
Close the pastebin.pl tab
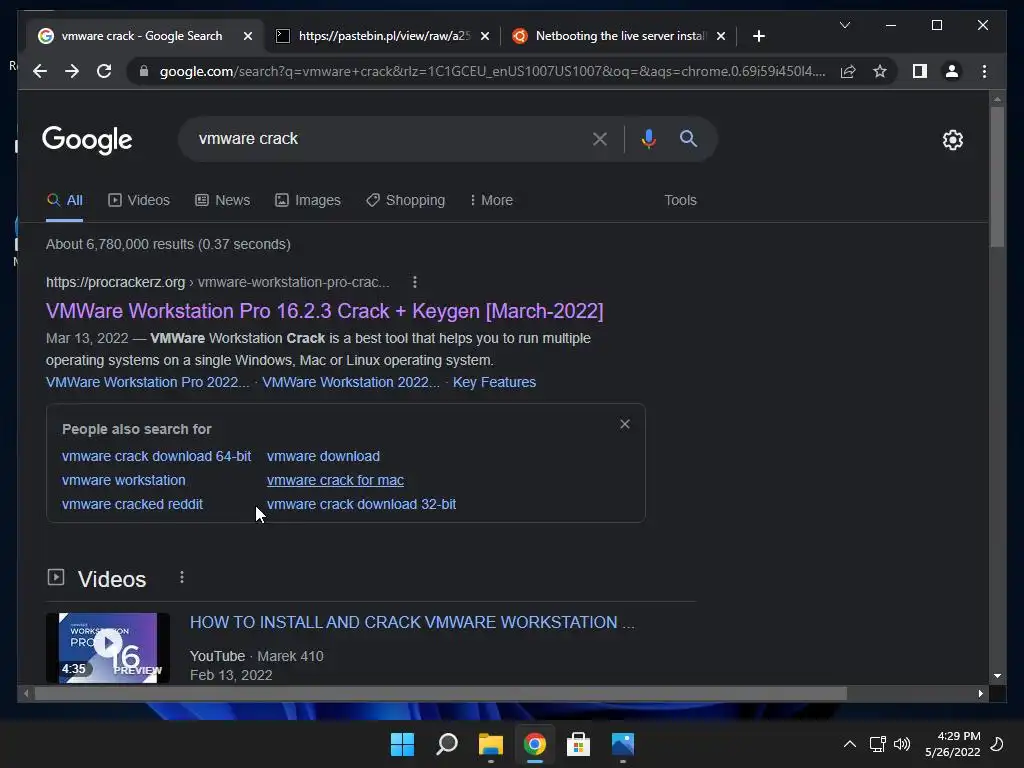485,36
